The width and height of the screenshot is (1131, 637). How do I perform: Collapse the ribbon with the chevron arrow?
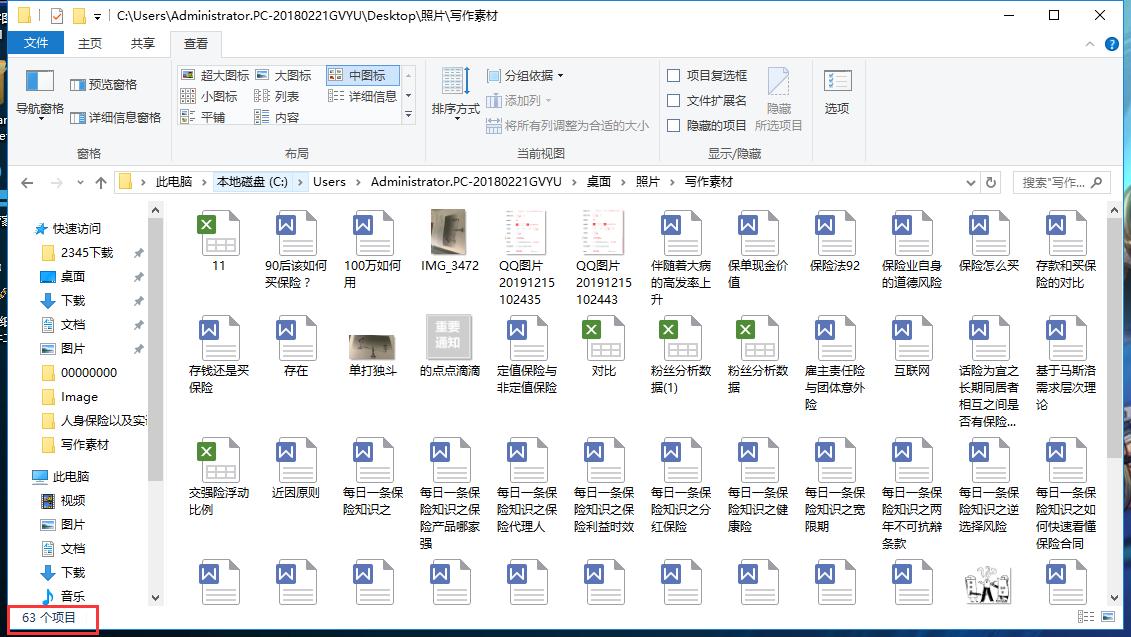pyautogui.click(x=1089, y=43)
